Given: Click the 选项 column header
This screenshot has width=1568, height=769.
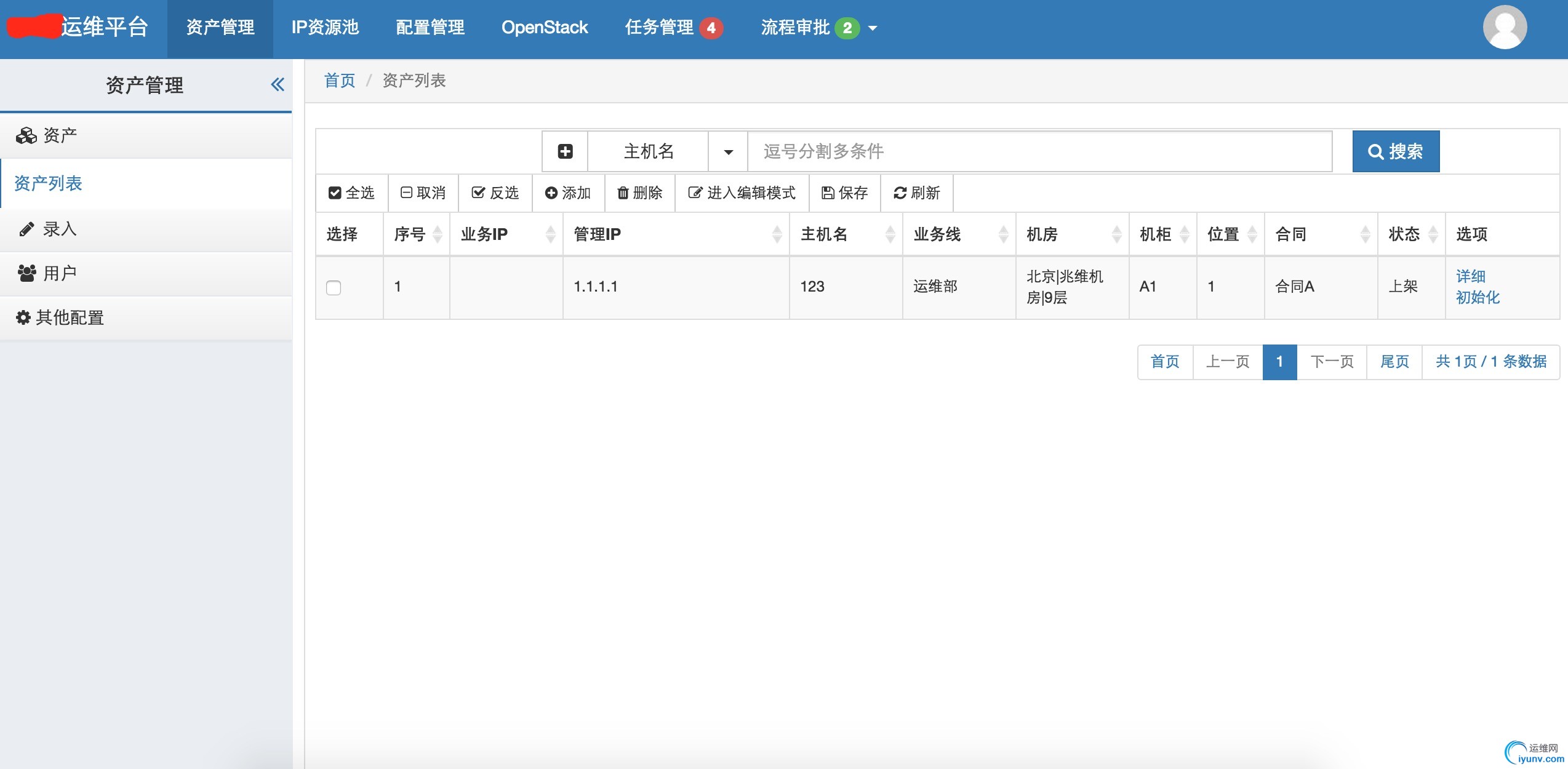Looking at the screenshot, I should coord(1502,234).
